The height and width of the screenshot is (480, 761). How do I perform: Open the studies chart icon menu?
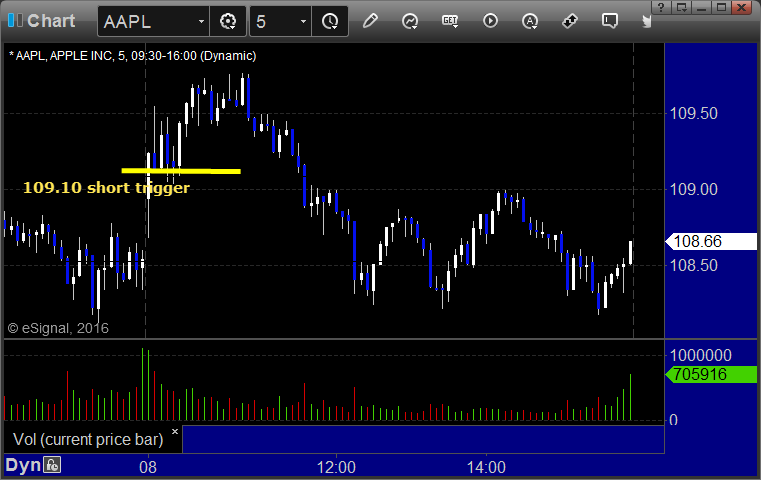click(x=410, y=21)
